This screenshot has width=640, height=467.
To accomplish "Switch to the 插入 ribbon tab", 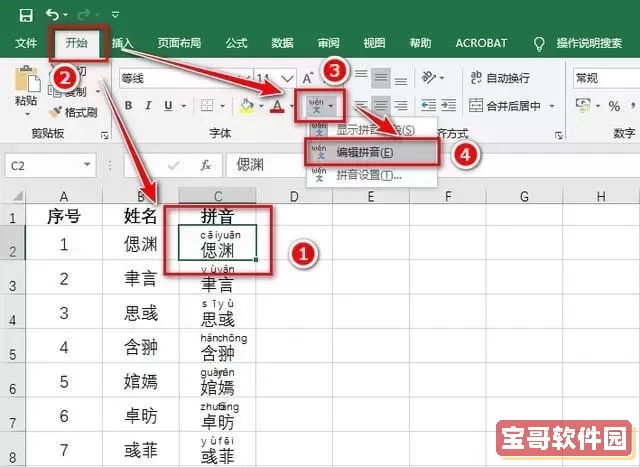I will (x=123, y=43).
